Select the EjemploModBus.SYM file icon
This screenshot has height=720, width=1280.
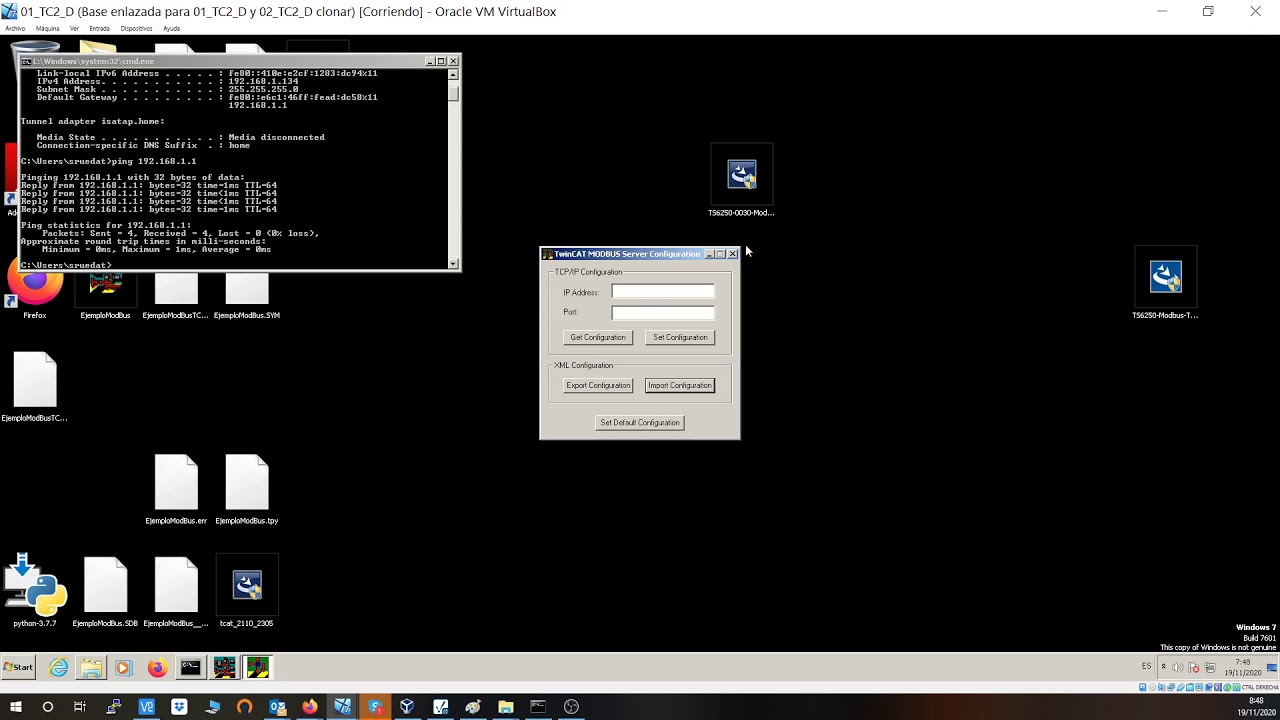click(x=247, y=296)
